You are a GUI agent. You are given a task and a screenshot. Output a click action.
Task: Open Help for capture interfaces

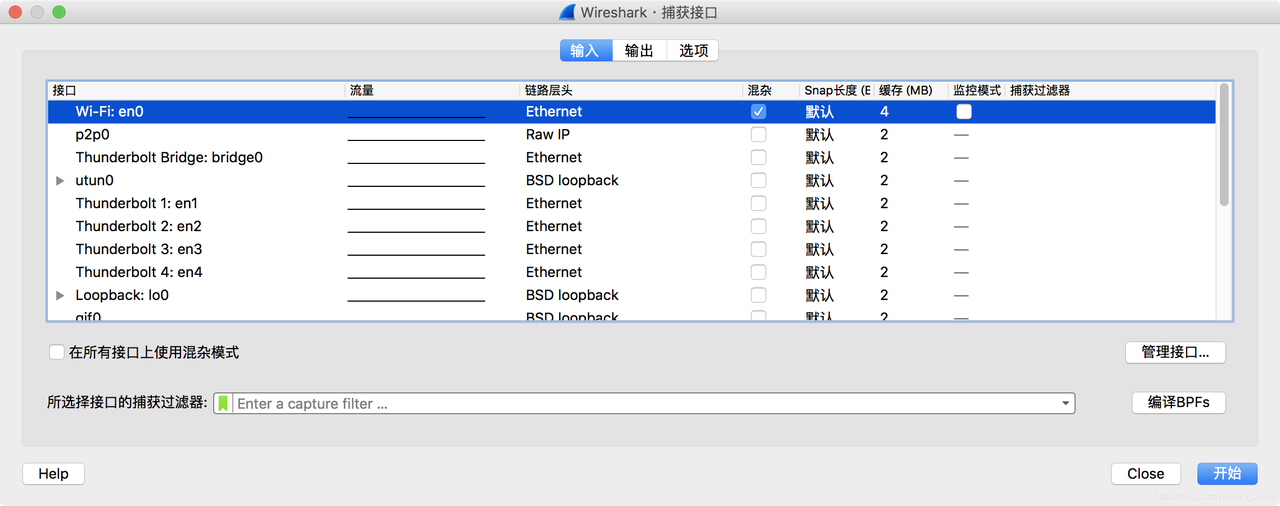[53, 474]
